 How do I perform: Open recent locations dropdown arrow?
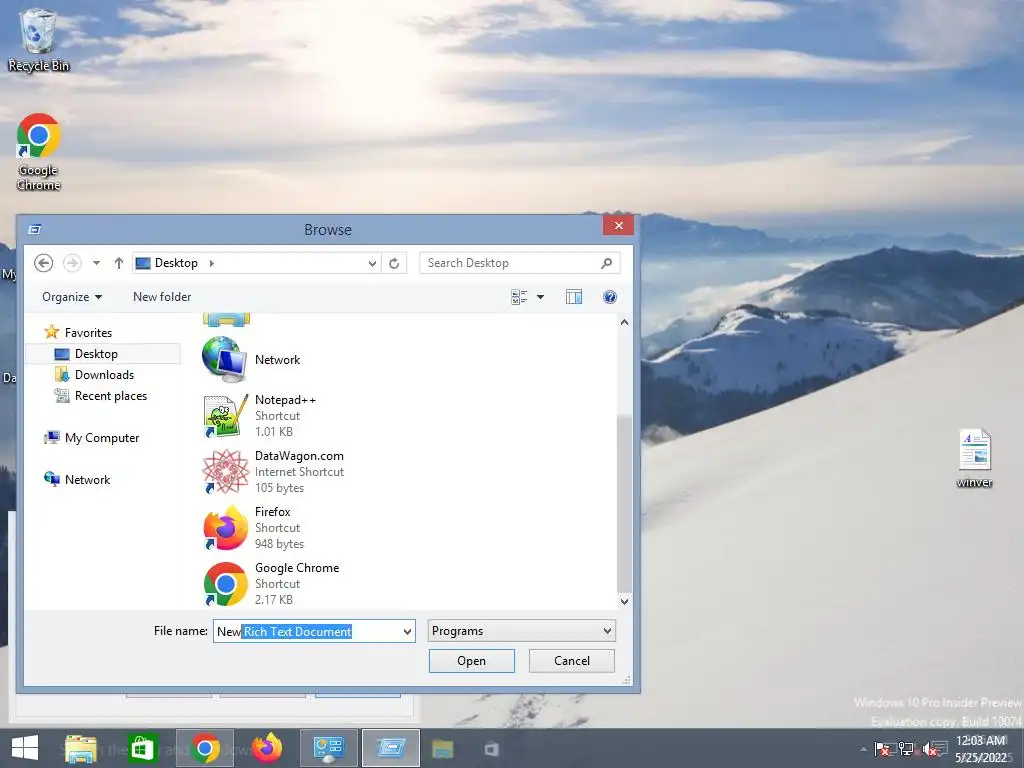click(x=96, y=263)
